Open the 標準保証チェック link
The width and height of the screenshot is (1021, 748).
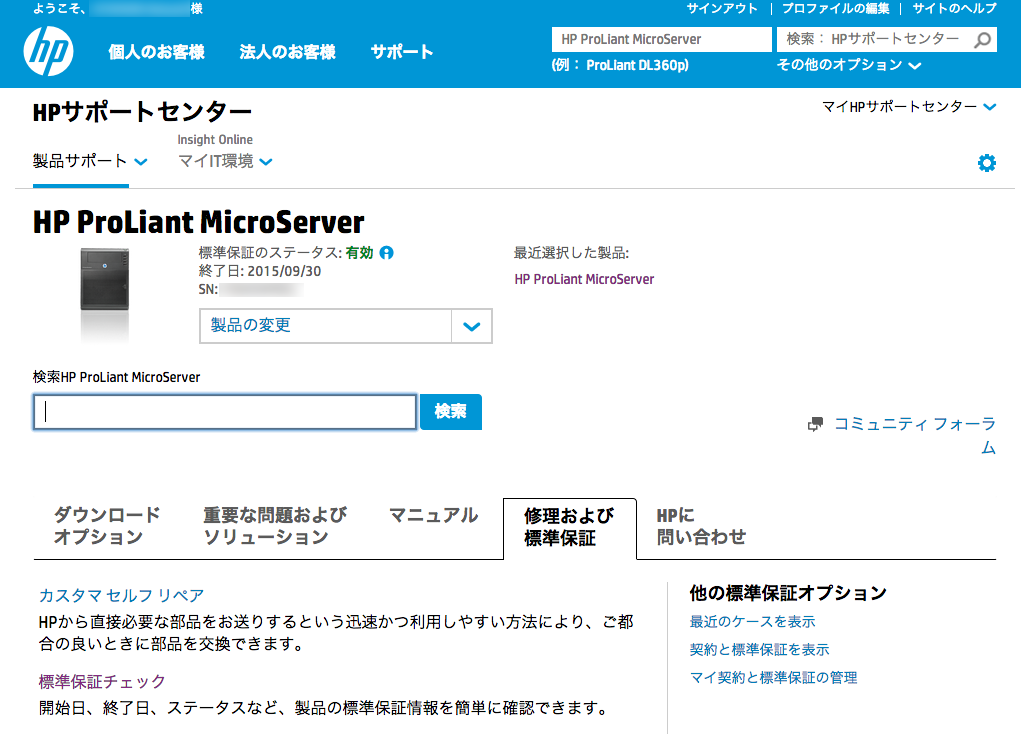(x=102, y=682)
